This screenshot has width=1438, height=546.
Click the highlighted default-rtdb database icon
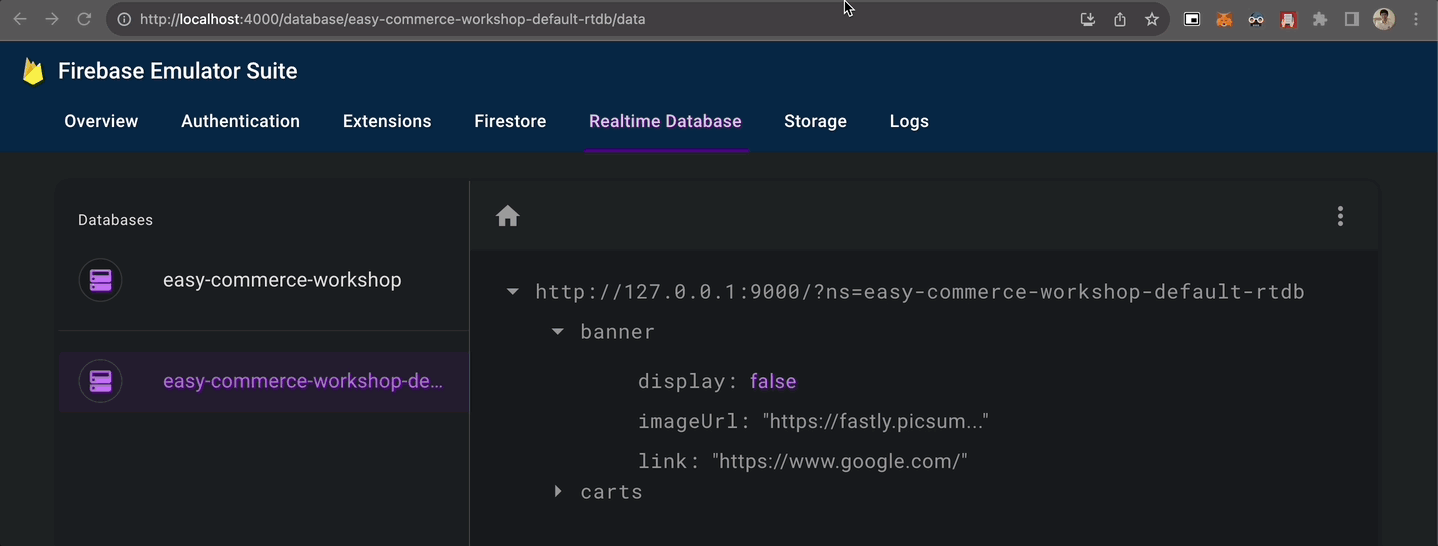[x=100, y=381]
